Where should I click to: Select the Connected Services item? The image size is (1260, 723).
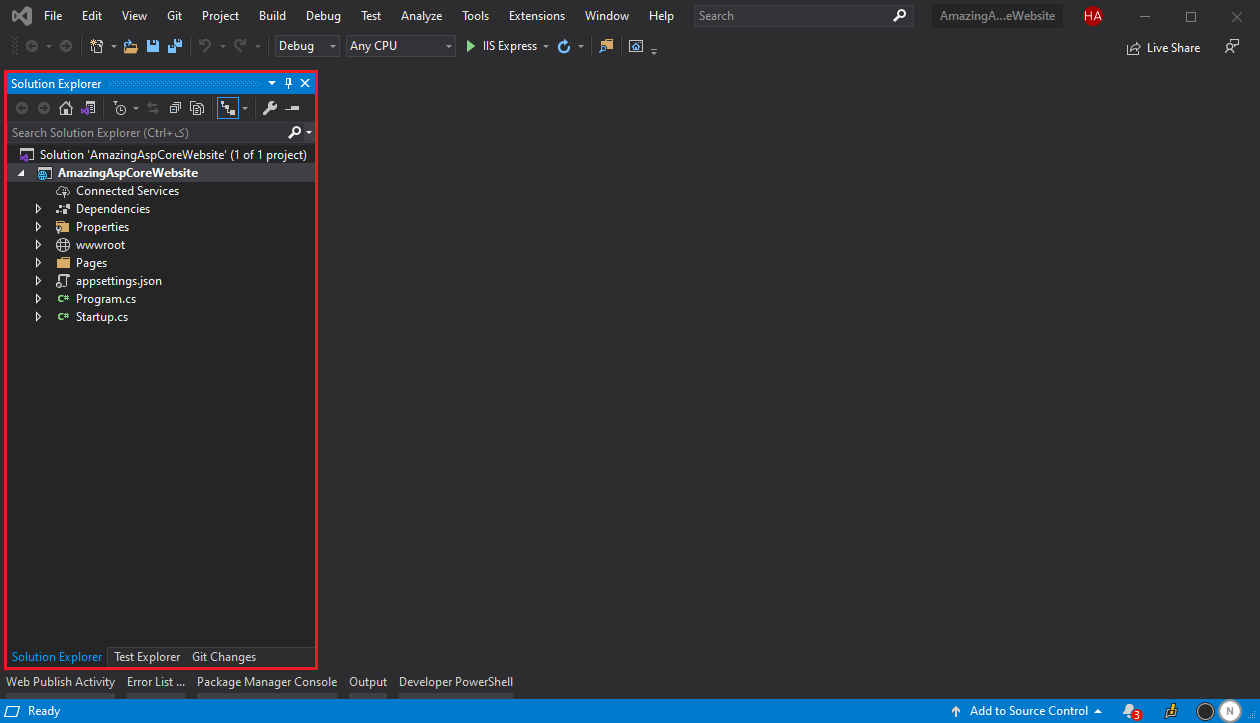coord(127,191)
